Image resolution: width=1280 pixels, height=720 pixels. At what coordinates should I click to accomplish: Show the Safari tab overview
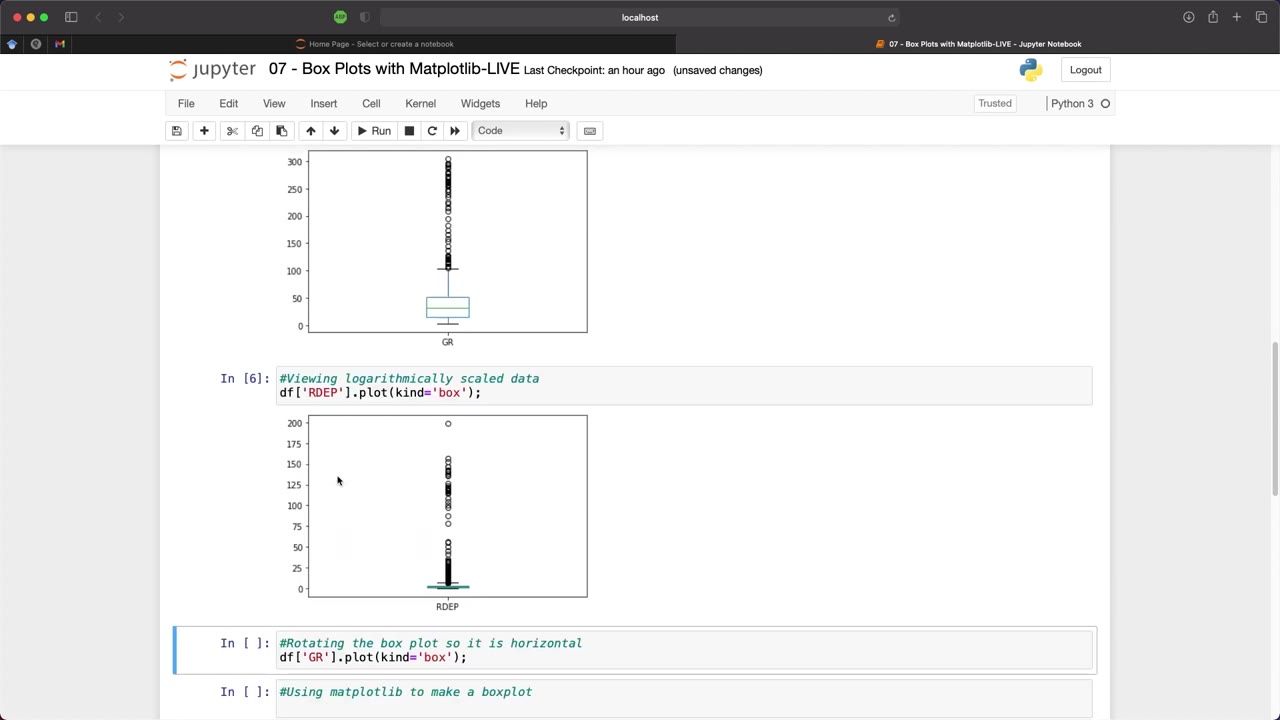click(1261, 17)
